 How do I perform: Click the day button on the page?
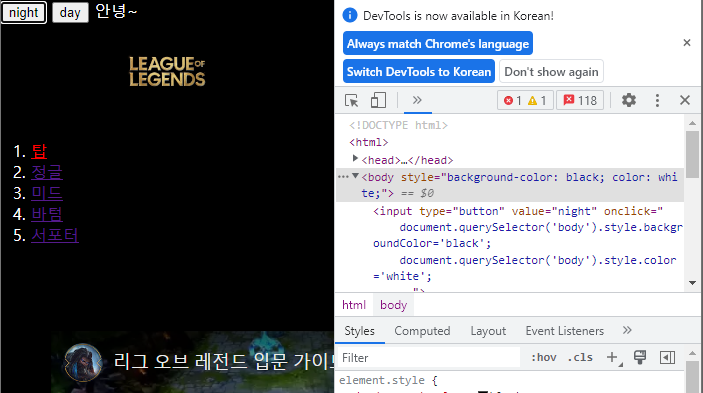coord(70,13)
